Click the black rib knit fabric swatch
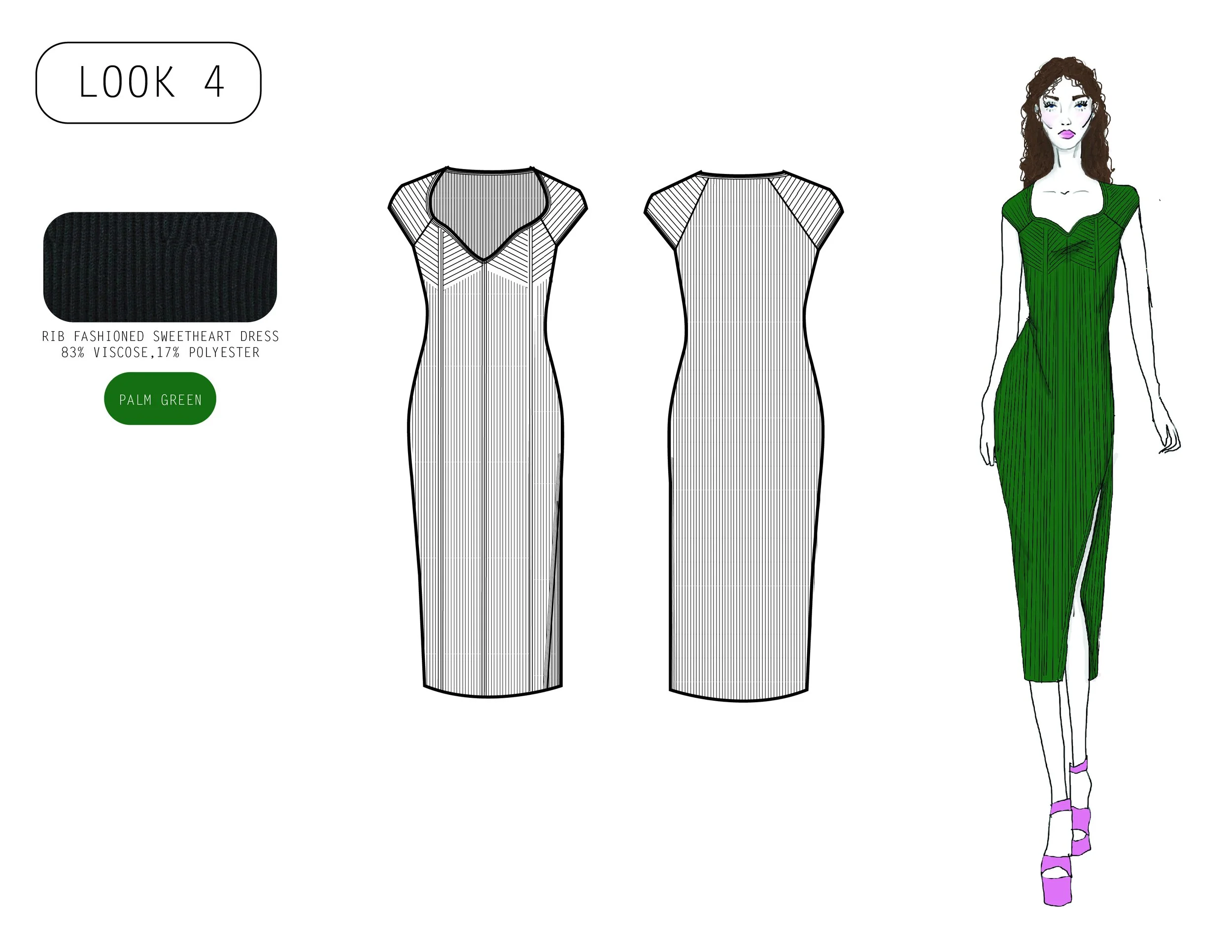Screen dimensions: 1232x952 coord(160,267)
